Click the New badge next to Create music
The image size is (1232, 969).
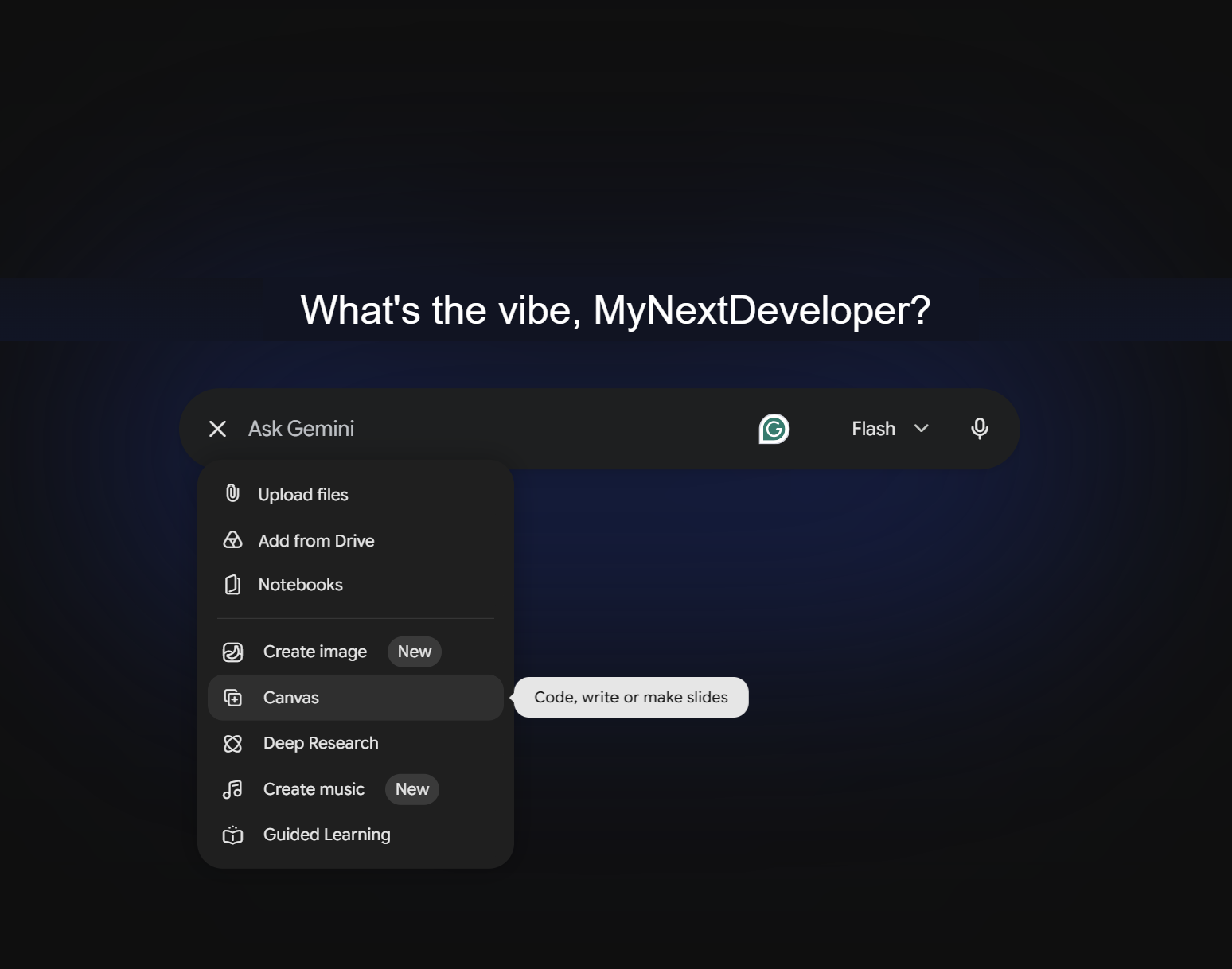point(412,789)
